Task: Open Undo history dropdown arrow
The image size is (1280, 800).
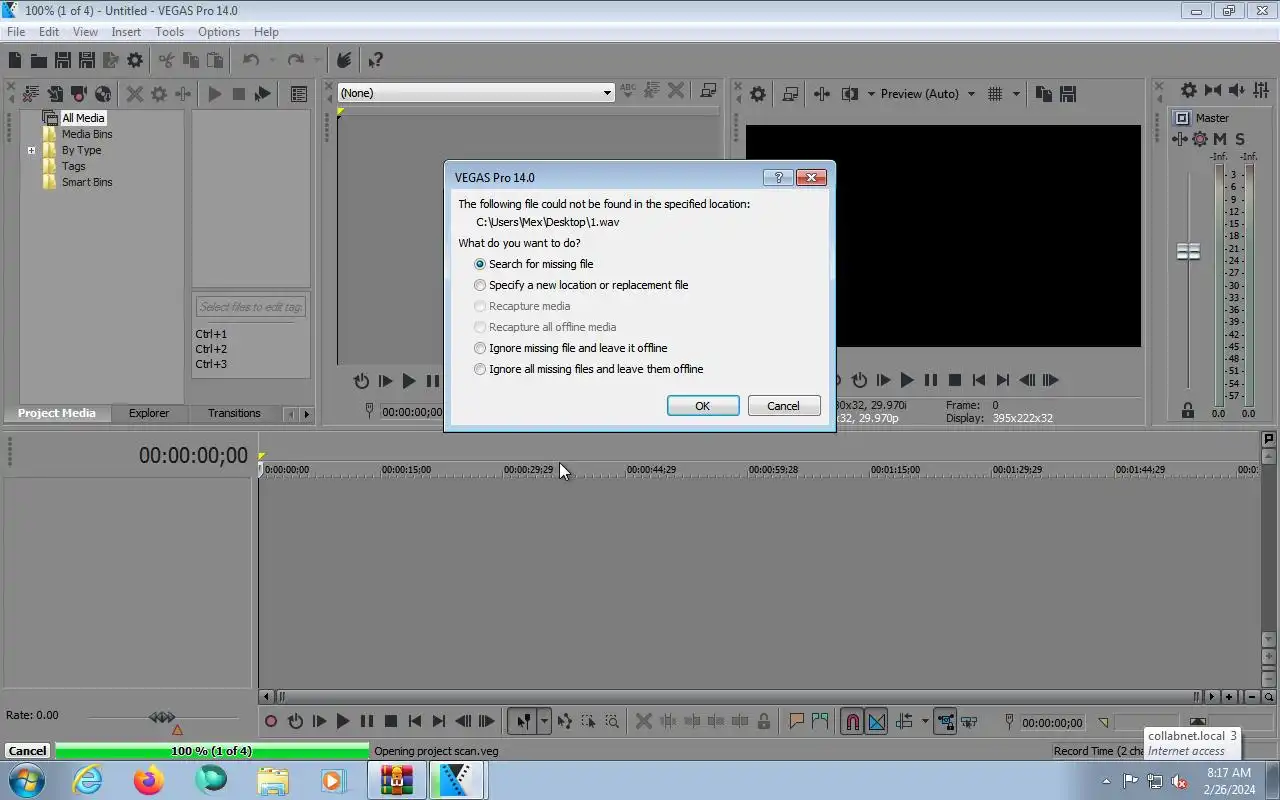Action: pyautogui.click(x=272, y=61)
